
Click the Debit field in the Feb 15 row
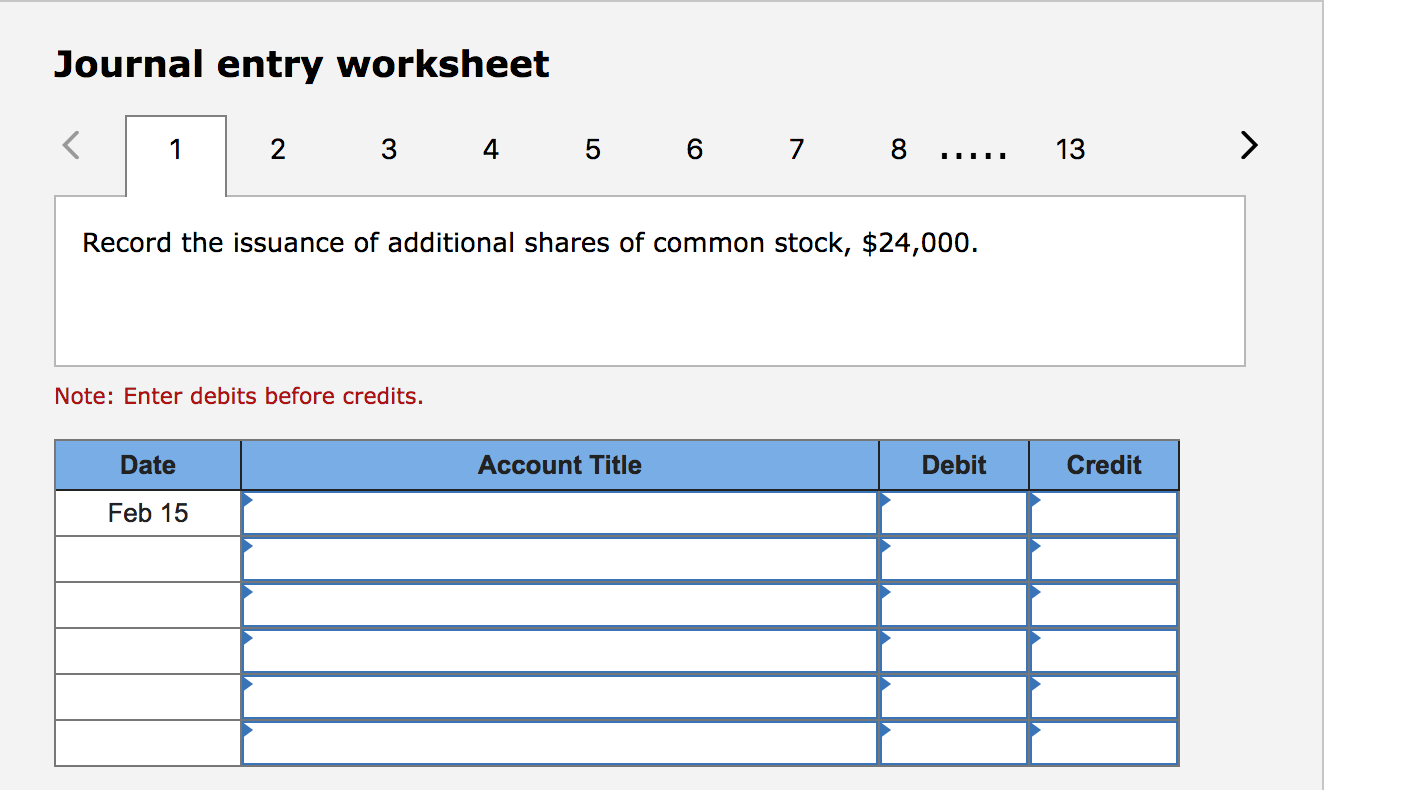coord(954,513)
